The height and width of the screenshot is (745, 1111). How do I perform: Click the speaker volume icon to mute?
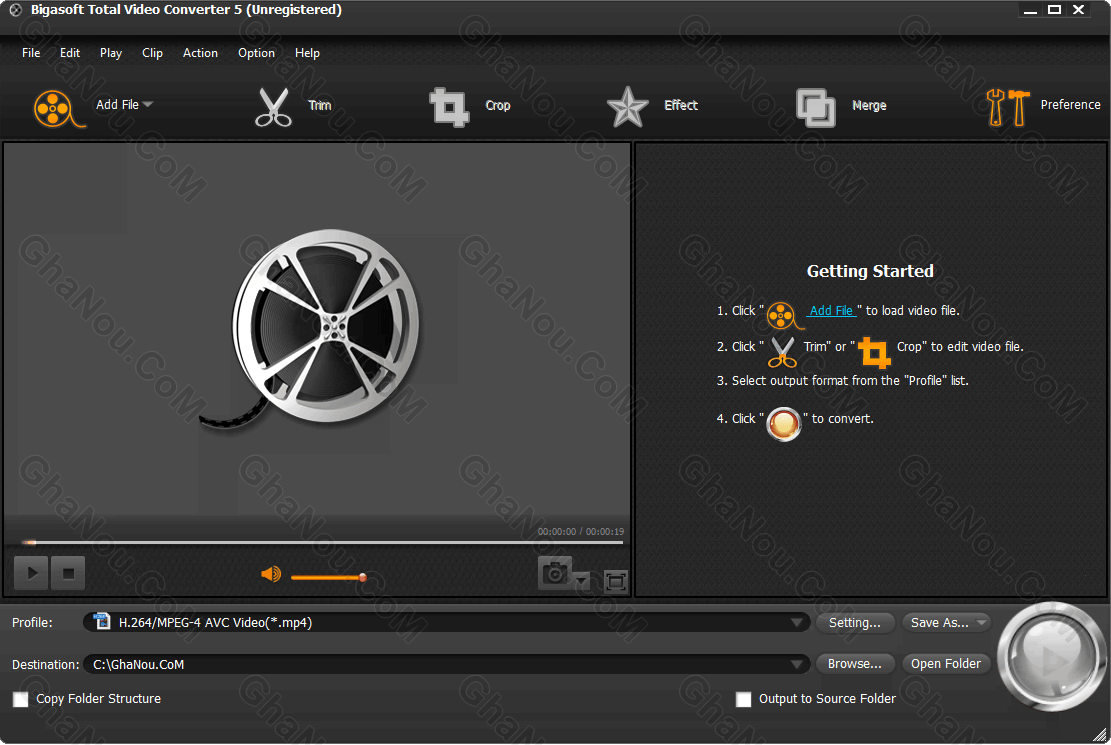271,574
